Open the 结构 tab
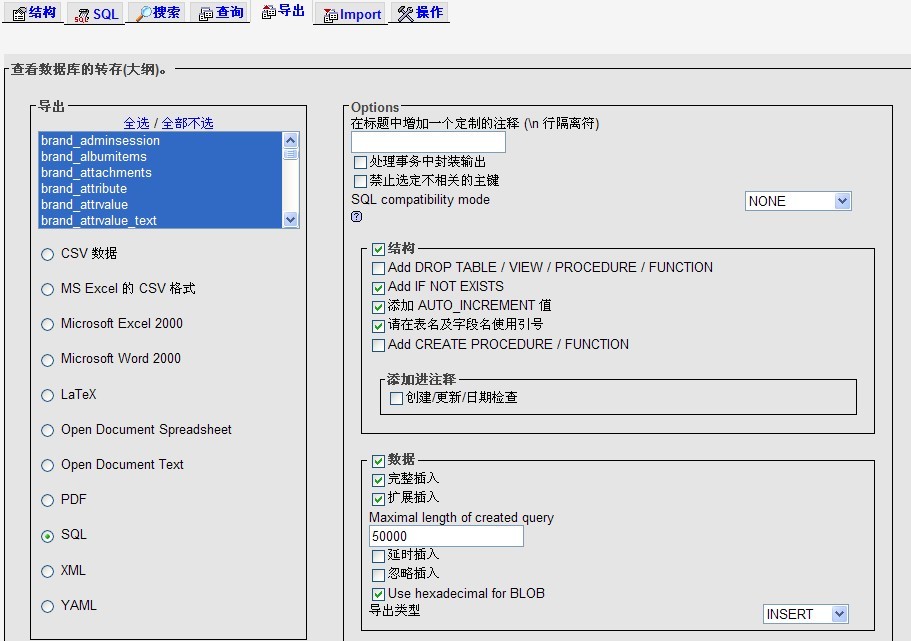Image resolution: width=911 pixels, height=641 pixels. click(x=35, y=13)
